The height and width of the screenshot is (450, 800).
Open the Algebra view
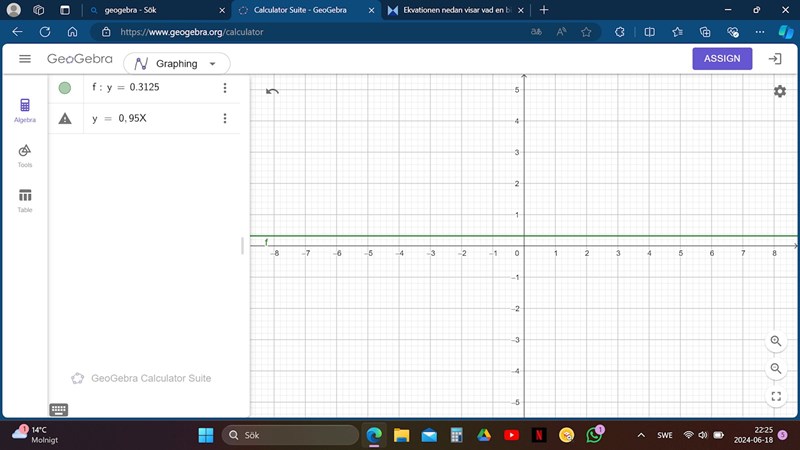[x=25, y=109]
